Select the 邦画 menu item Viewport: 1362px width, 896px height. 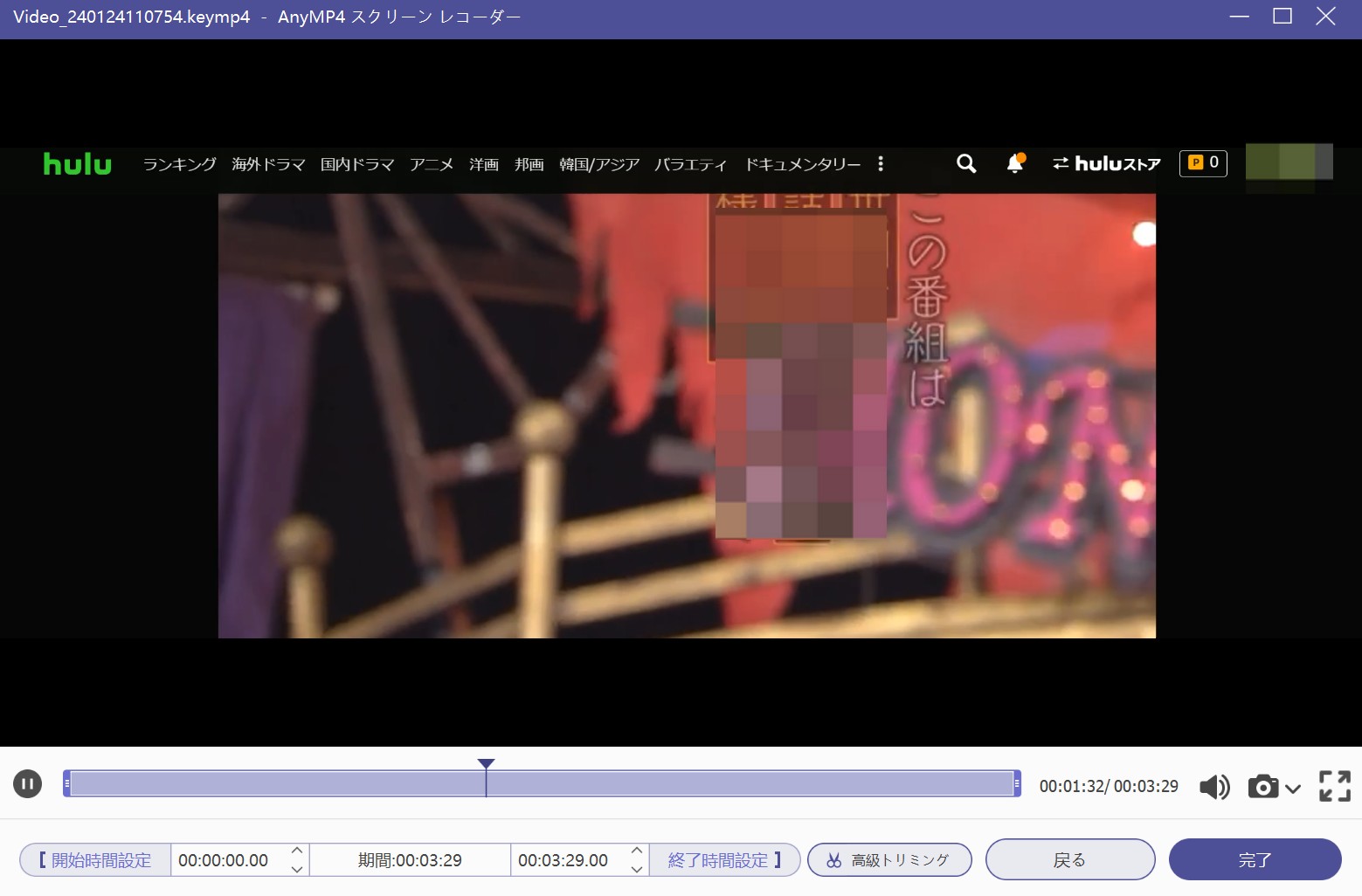[x=529, y=164]
